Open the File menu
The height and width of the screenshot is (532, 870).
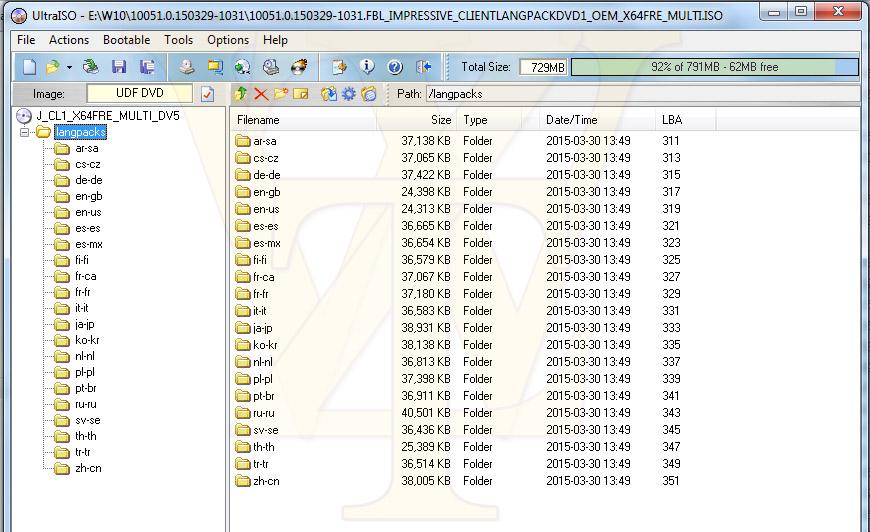click(x=26, y=40)
